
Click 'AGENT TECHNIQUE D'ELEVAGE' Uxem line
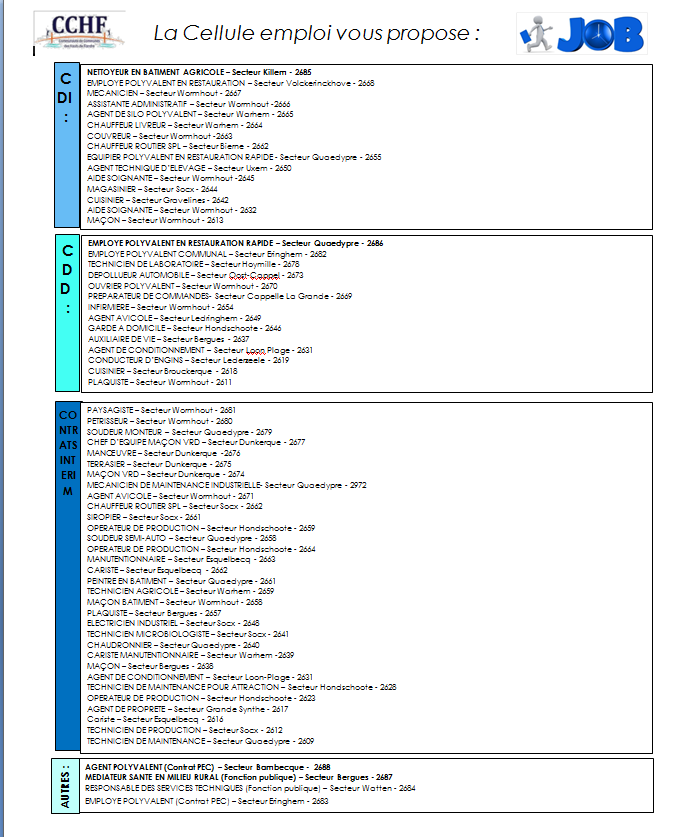click(189, 168)
